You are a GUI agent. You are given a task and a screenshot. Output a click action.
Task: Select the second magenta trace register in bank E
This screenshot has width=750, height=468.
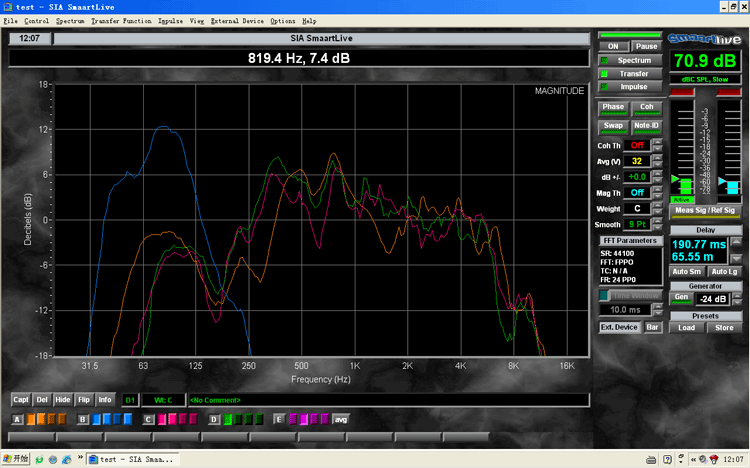click(303, 420)
